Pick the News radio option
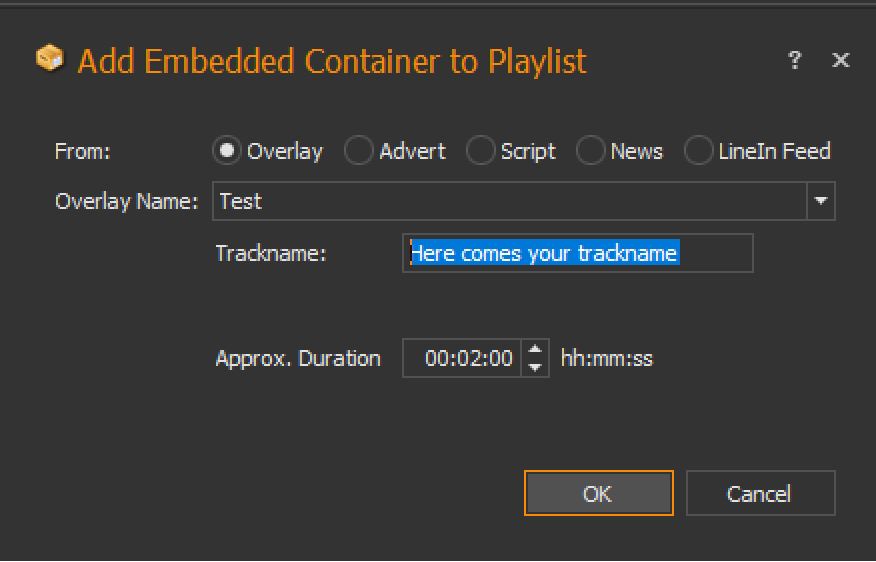 pos(591,151)
